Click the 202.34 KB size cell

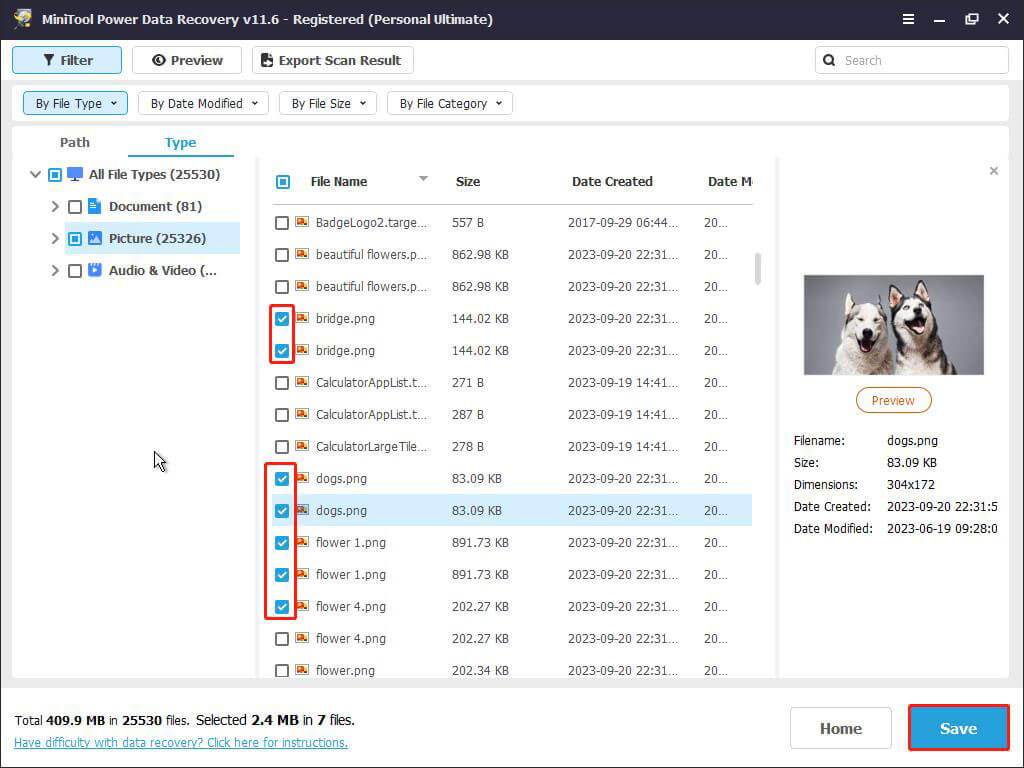point(480,671)
